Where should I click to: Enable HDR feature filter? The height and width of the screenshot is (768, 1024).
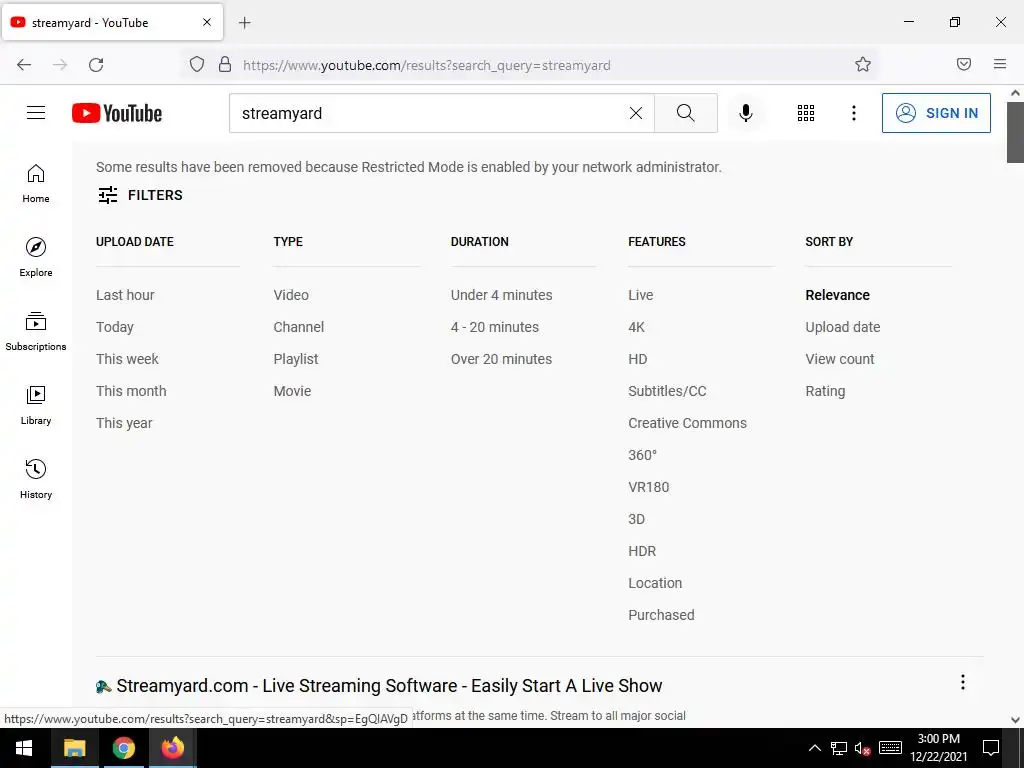[642, 551]
